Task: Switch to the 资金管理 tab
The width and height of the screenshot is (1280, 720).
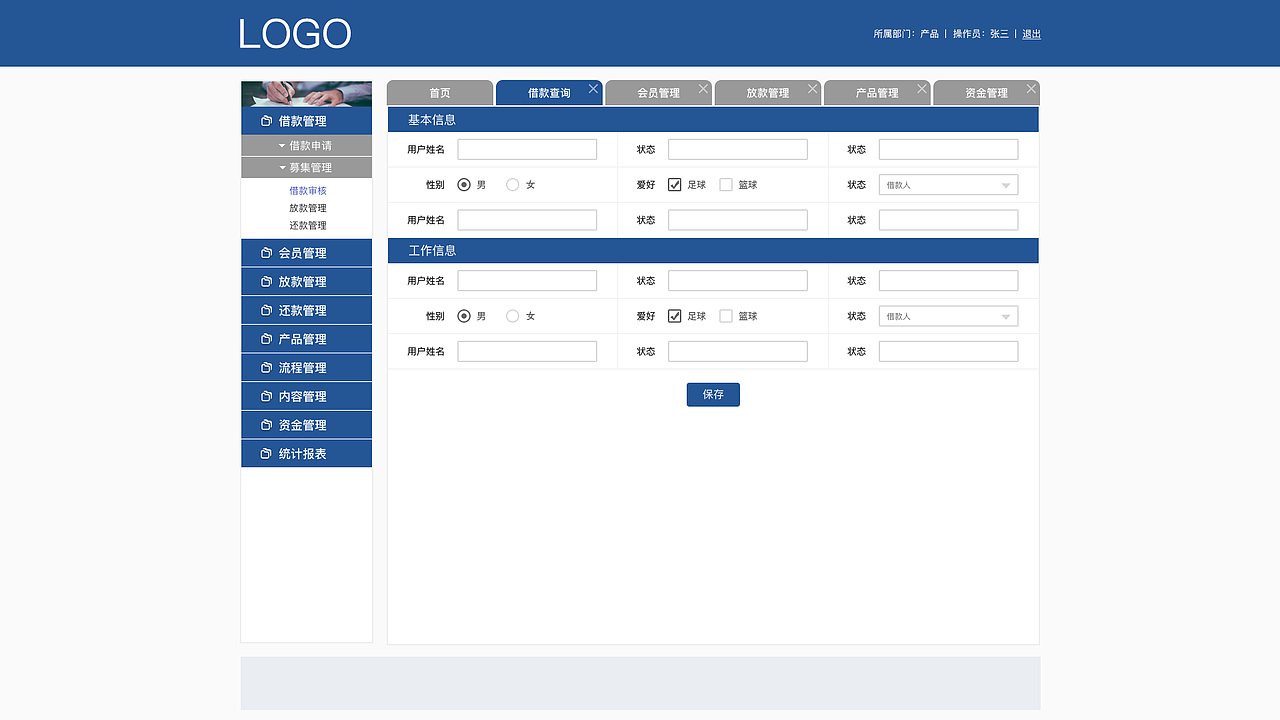Action: coord(986,93)
